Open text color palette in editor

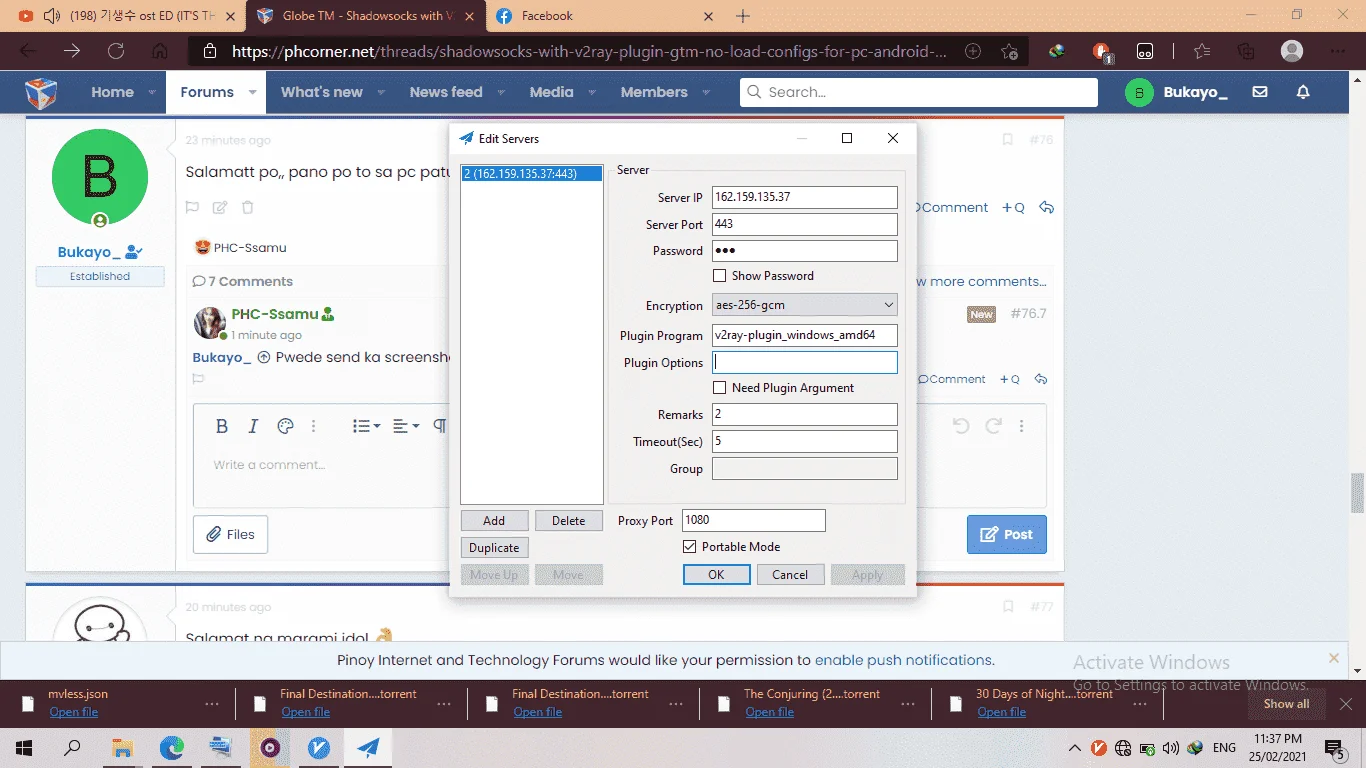285,426
